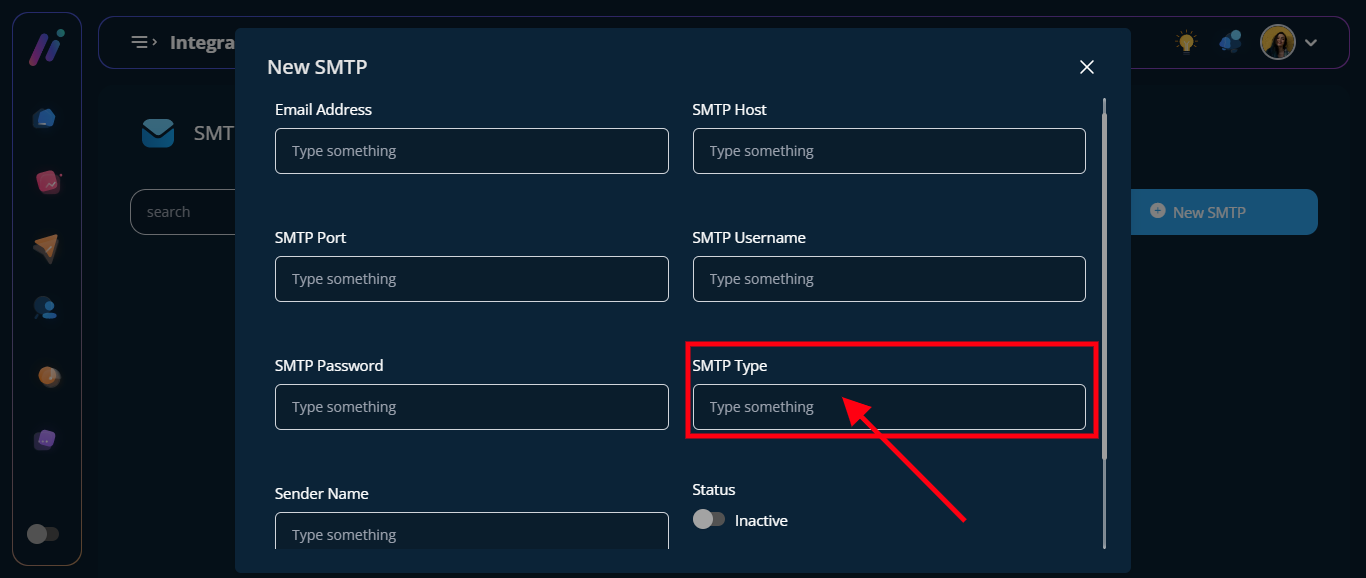The image size is (1366, 578).
Task: Click the lightbulb icon in top bar
Action: point(1186,42)
